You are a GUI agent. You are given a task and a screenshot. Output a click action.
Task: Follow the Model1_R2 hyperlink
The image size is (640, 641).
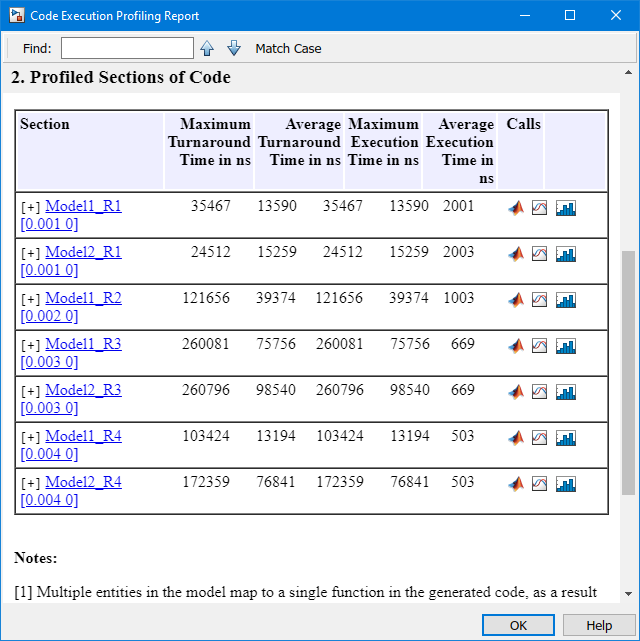point(83,298)
